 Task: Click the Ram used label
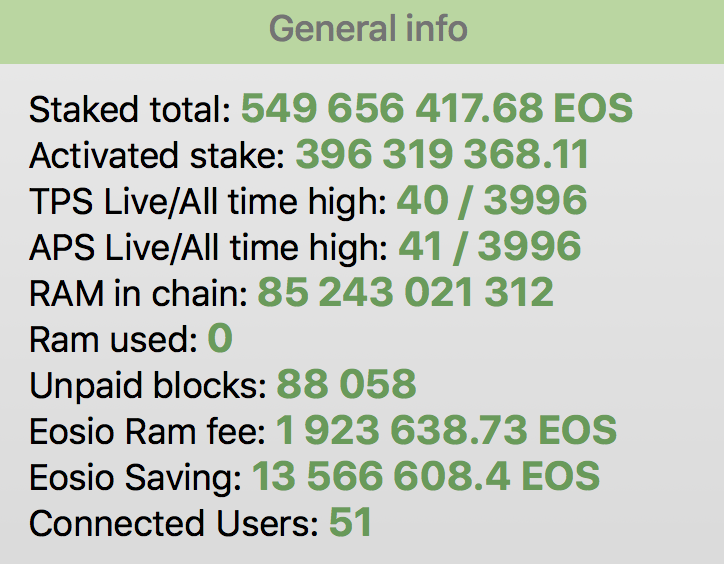[114, 340]
